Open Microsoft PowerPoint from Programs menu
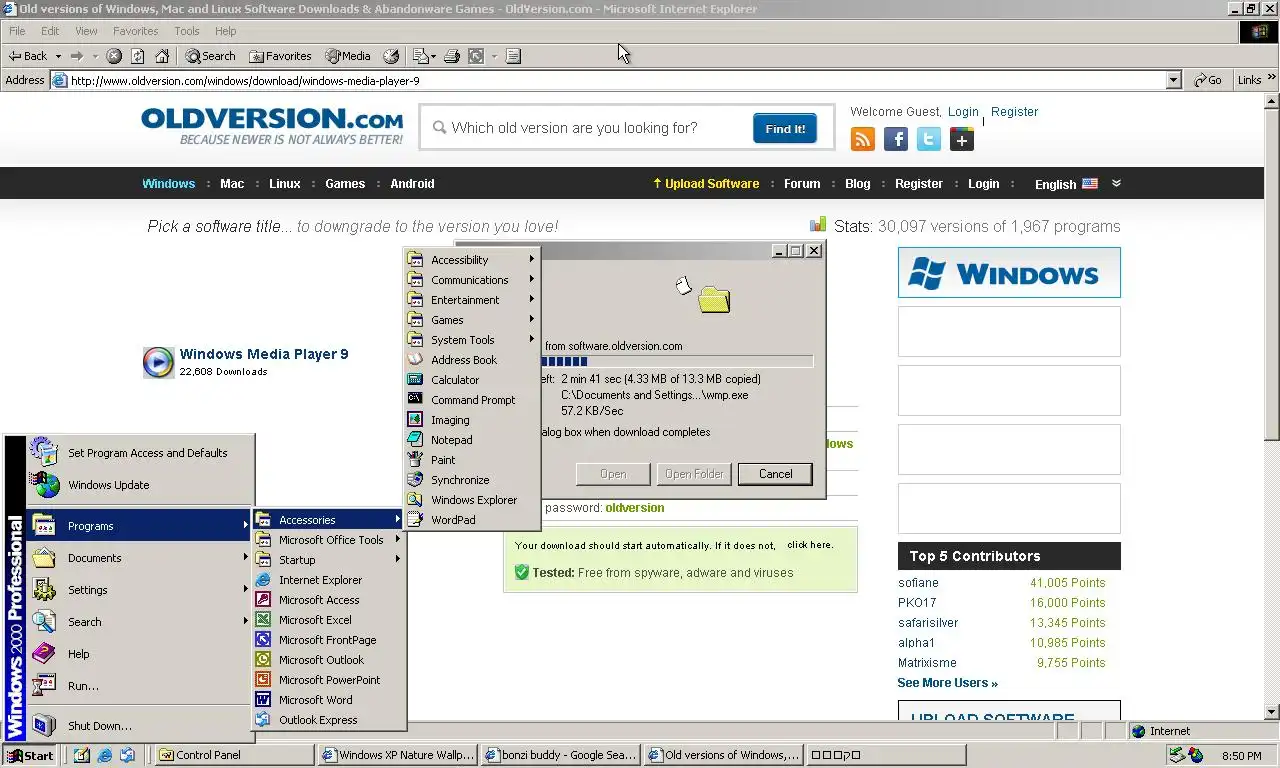The width and height of the screenshot is (1280, 768). tap(329, 680)
